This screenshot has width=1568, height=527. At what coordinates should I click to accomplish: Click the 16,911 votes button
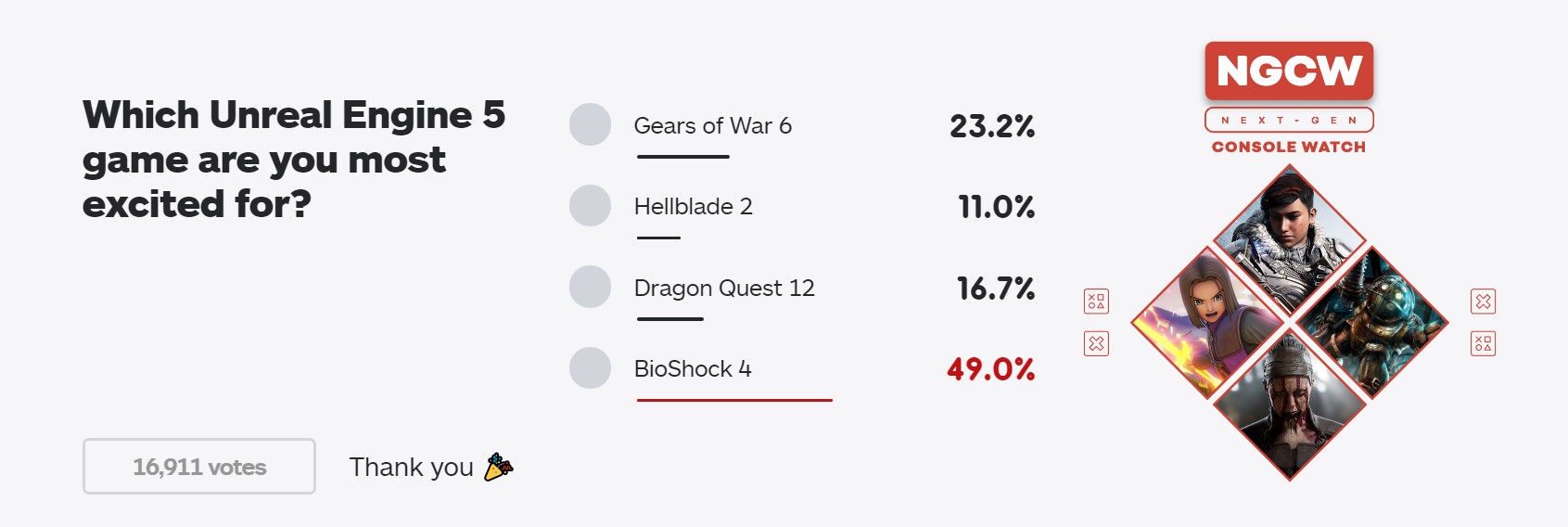click(x=199, y=466)
